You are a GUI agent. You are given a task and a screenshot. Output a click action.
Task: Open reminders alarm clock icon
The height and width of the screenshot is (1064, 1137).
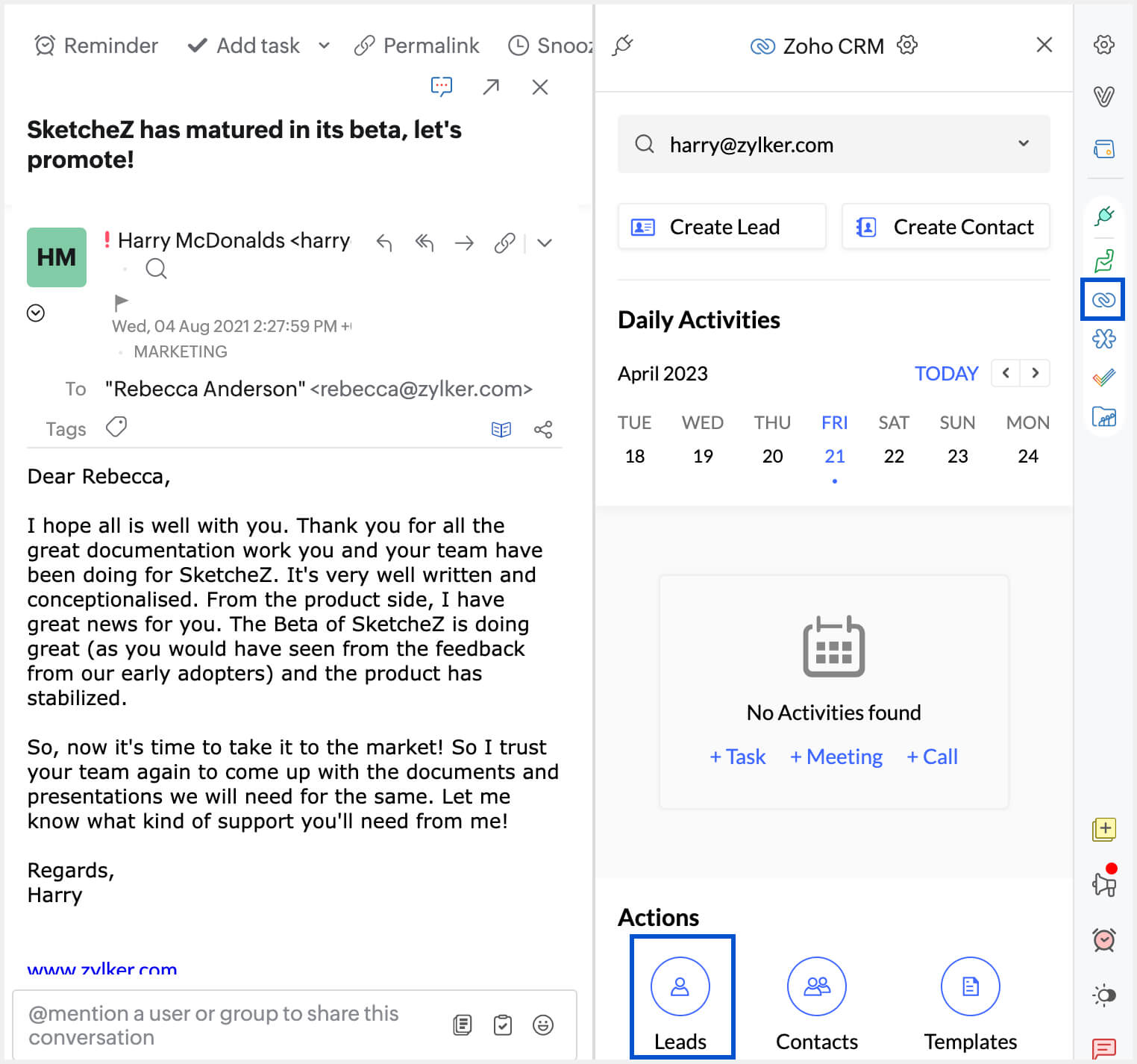coord(1104,939)
